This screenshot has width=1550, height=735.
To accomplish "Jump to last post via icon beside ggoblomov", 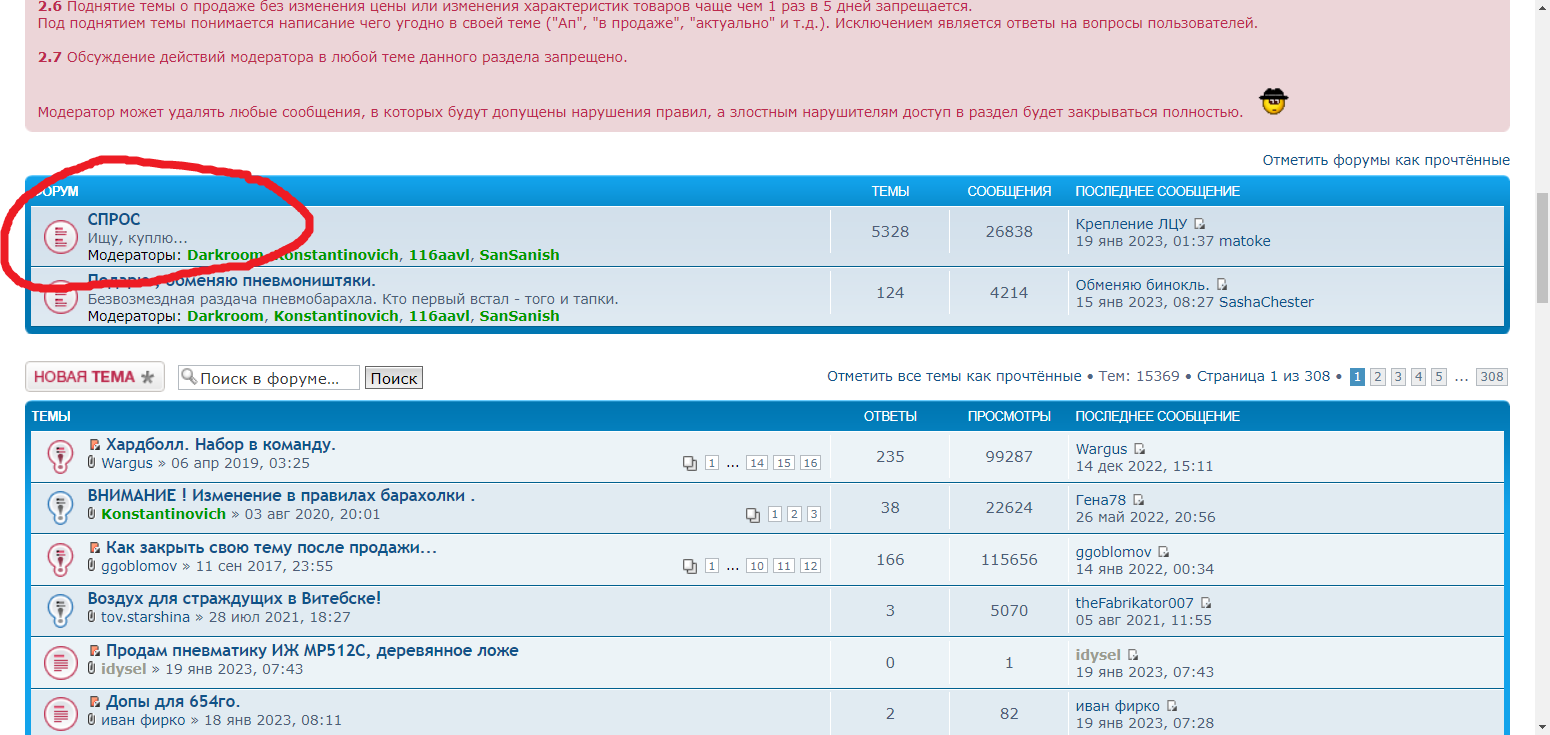I will 1163,552.
